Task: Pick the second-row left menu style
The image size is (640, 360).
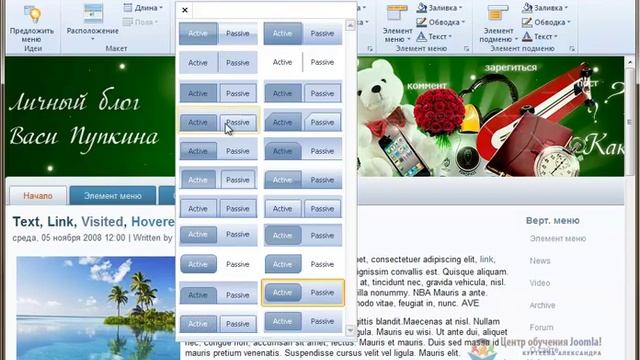Action: tap(218, 62)
